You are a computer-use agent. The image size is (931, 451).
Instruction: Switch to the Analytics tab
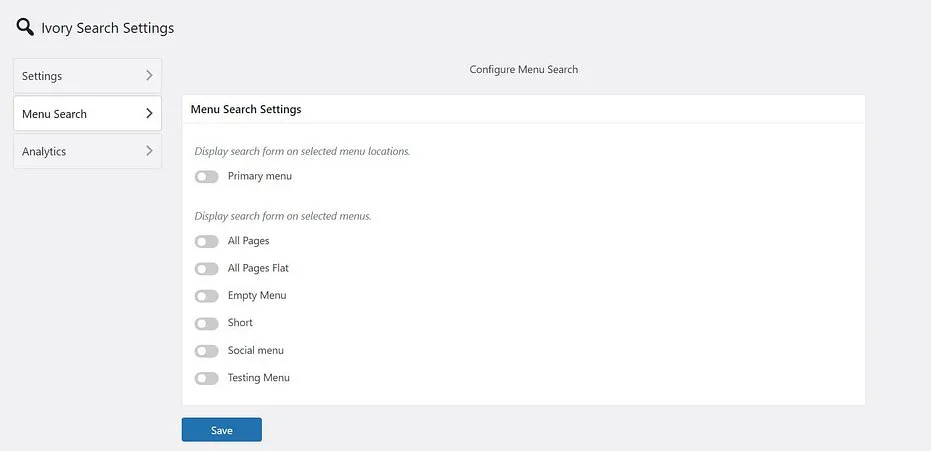[44, 151]
